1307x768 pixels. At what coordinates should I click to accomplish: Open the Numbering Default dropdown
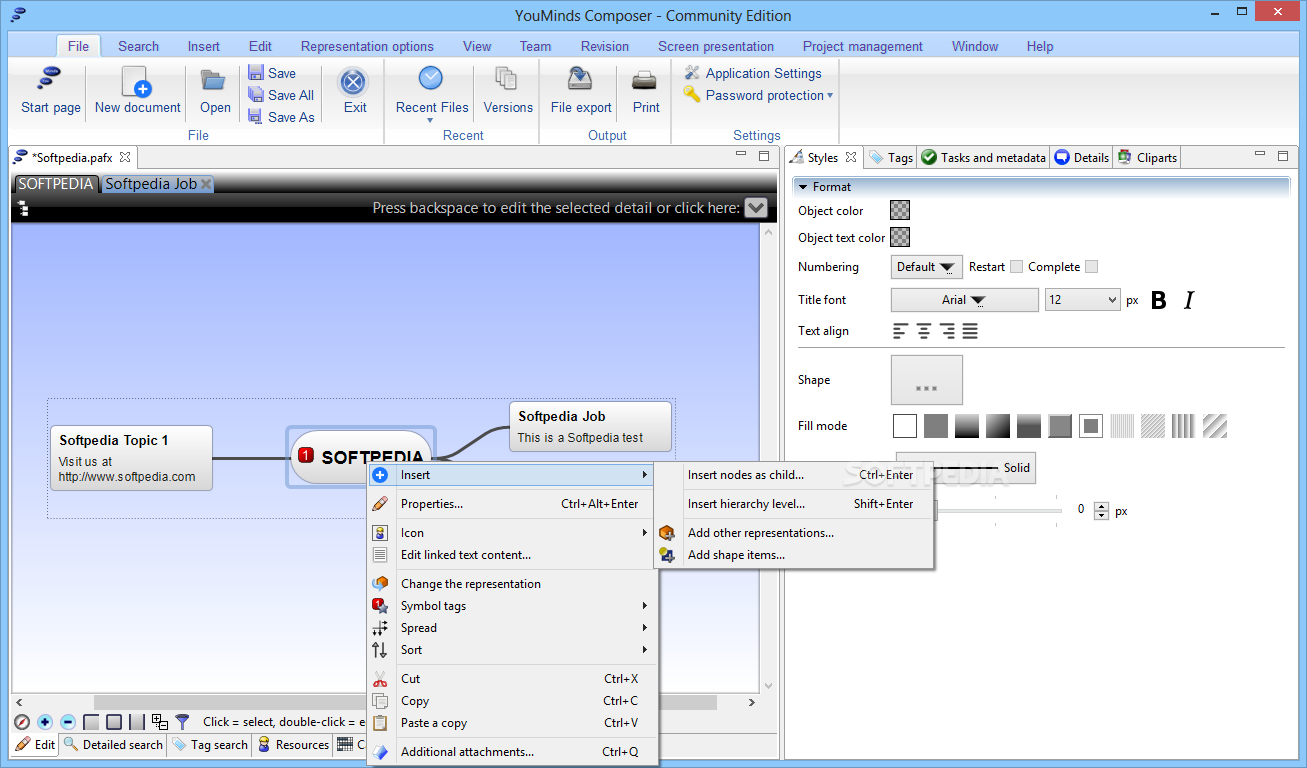(x=926, y=267)
